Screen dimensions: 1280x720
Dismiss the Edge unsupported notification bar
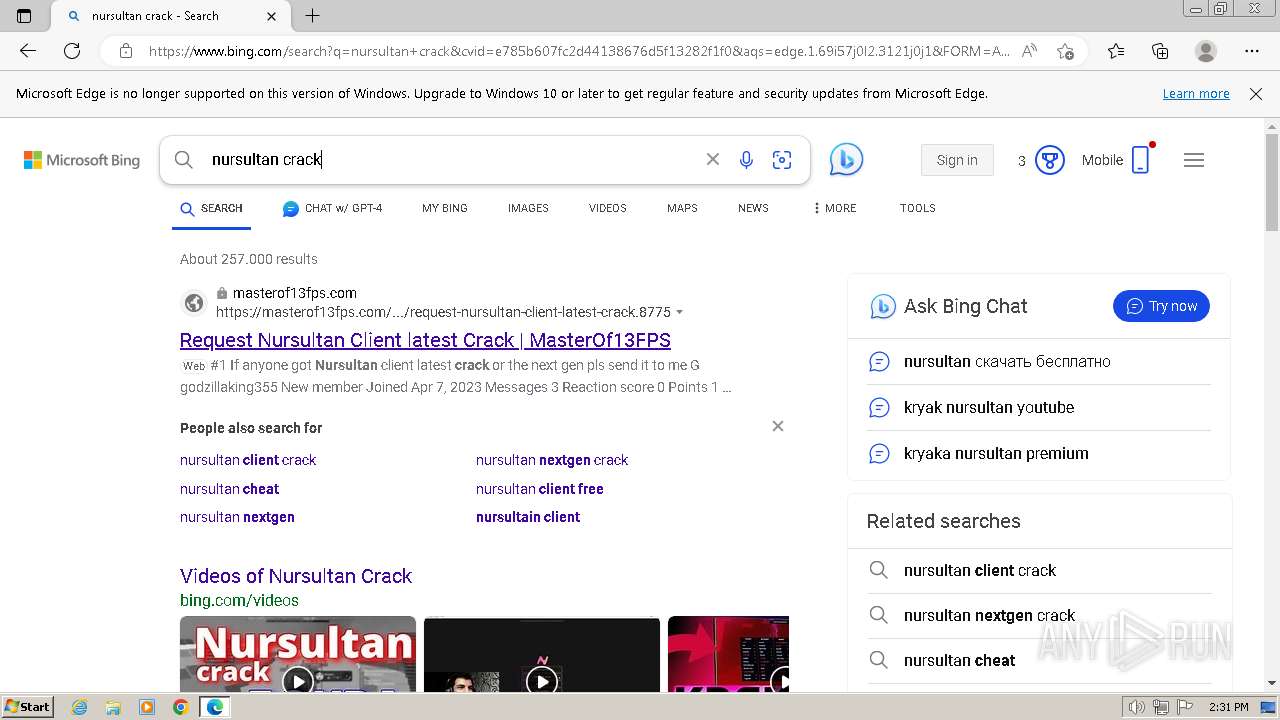(x=1256, y=94)
